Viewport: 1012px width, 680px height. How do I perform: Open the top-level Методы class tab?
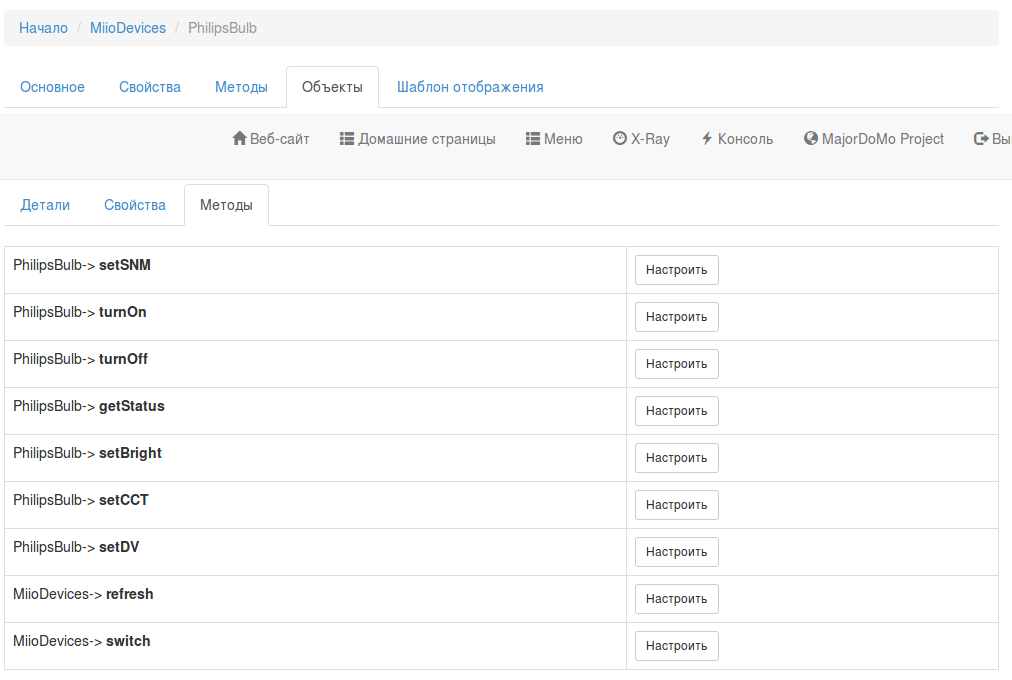pyautogui.click(x=241, y=87)
